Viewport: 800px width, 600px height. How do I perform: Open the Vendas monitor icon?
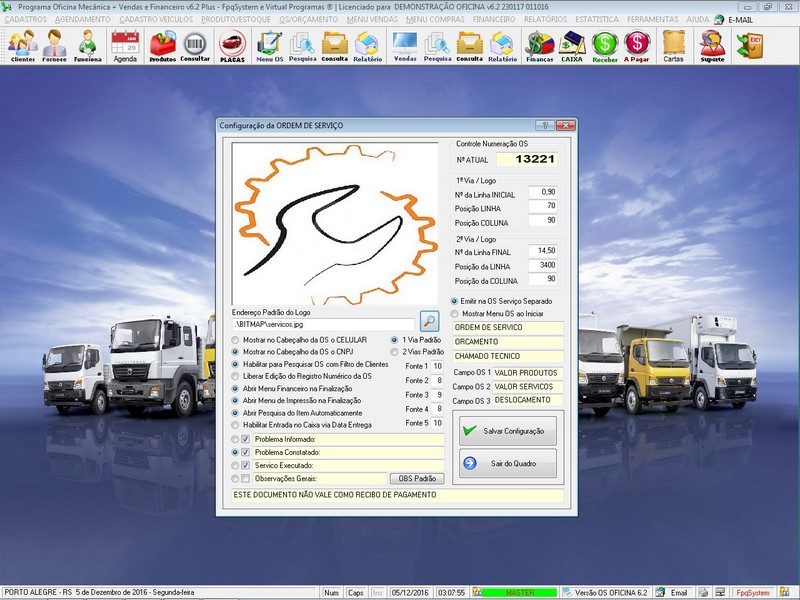[x=405, y=46]
